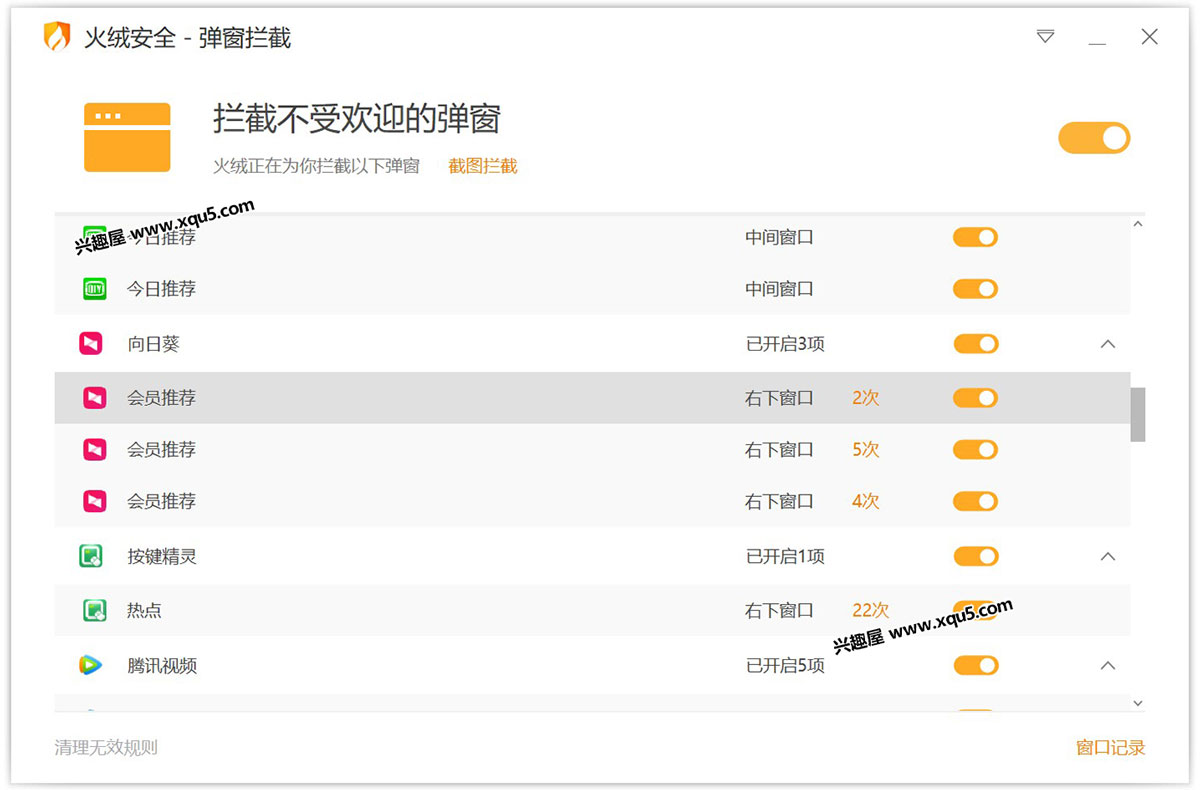Image resolution: width=1200 pixels, height=790 pixels.
Task: Toggle the main popup blocking switch
Action: (x=1094, y=138)
